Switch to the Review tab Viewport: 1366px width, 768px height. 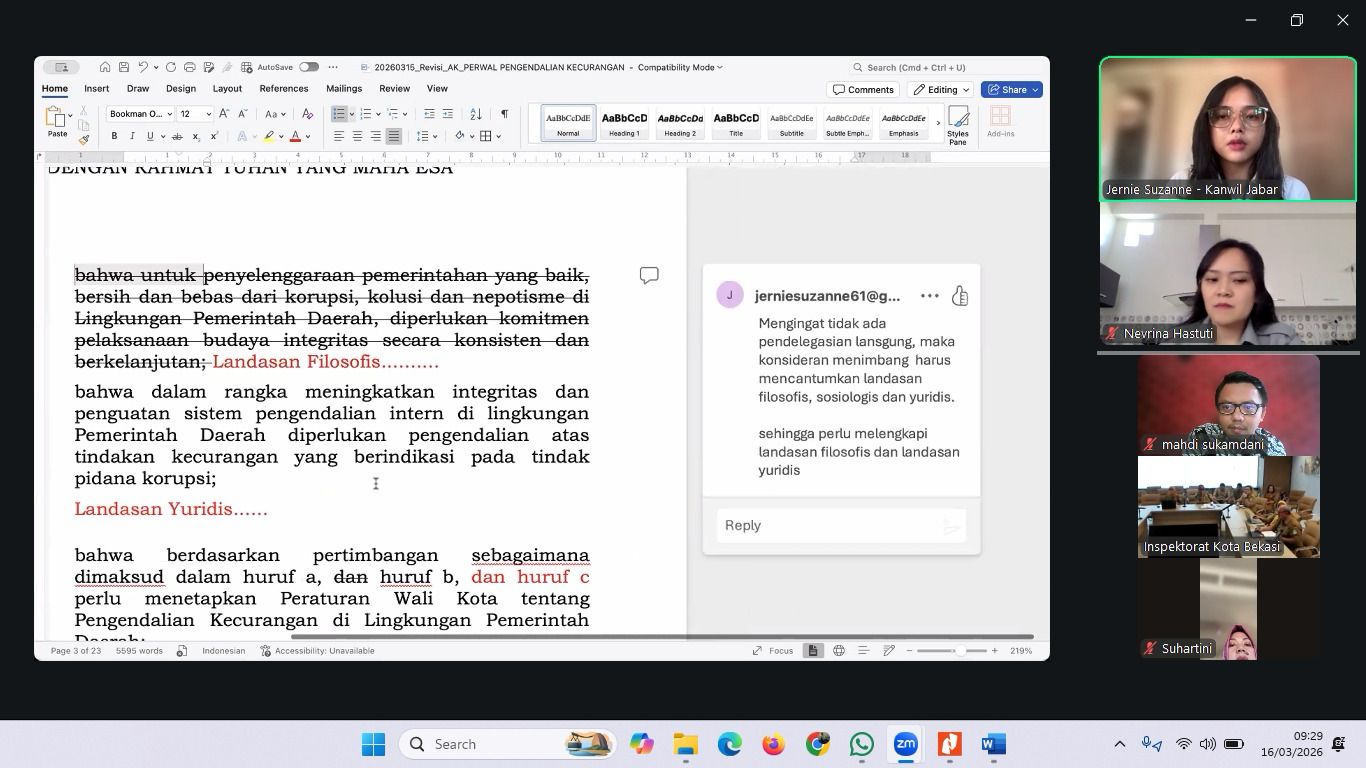coord(394,89)
